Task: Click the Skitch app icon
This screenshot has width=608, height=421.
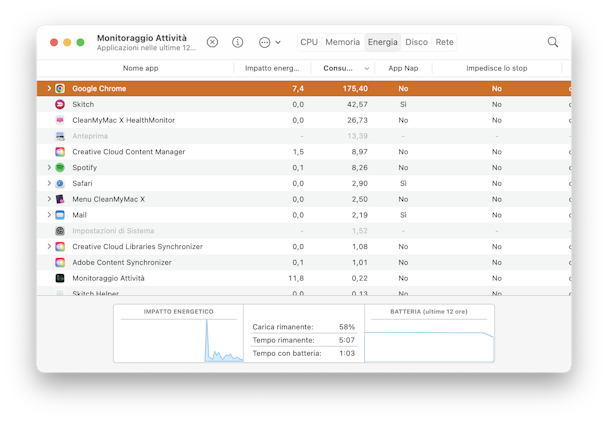Action: pos(60,104)
